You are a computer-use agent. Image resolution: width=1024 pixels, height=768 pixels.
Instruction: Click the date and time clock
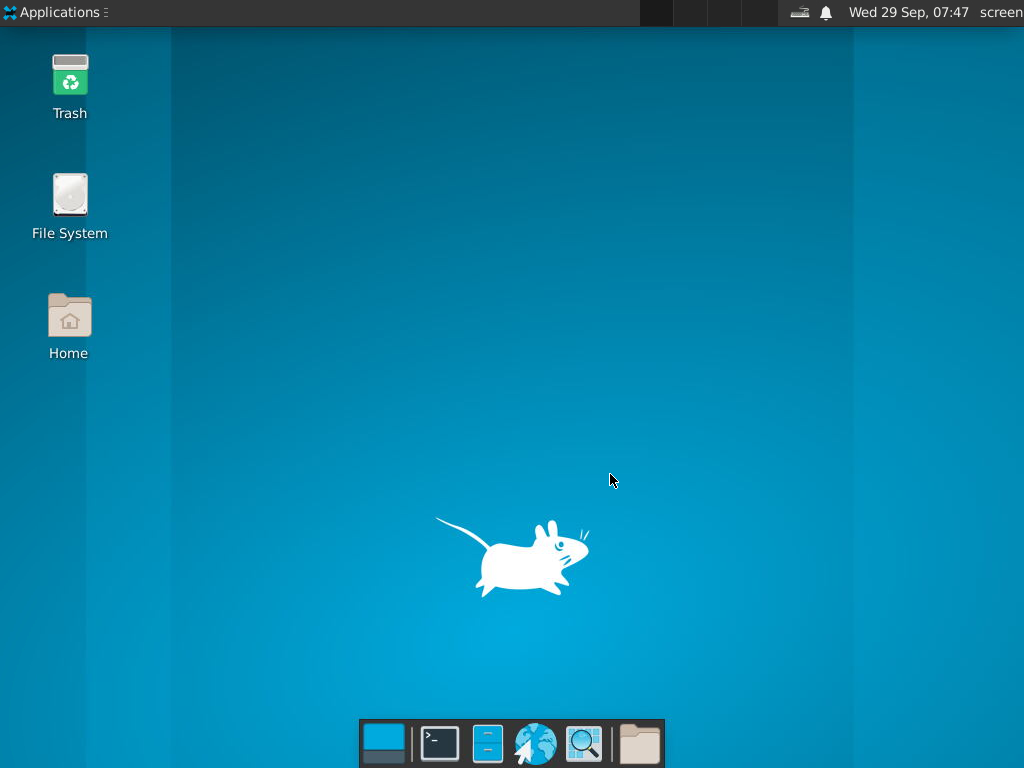point(908,13)
